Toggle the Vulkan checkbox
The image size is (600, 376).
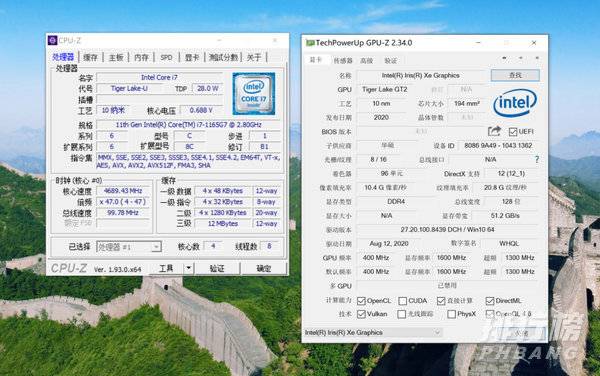pyautogui.click(x=361, y=314)
